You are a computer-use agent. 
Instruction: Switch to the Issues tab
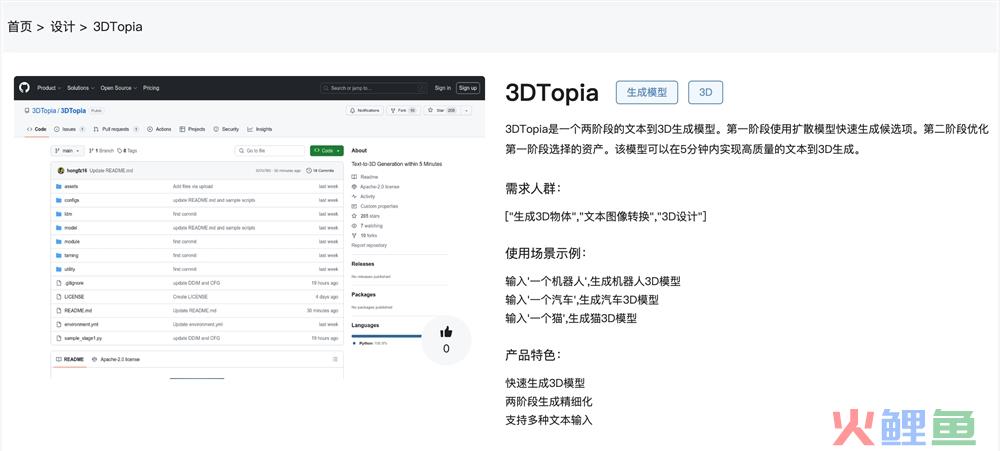[70, 129]
